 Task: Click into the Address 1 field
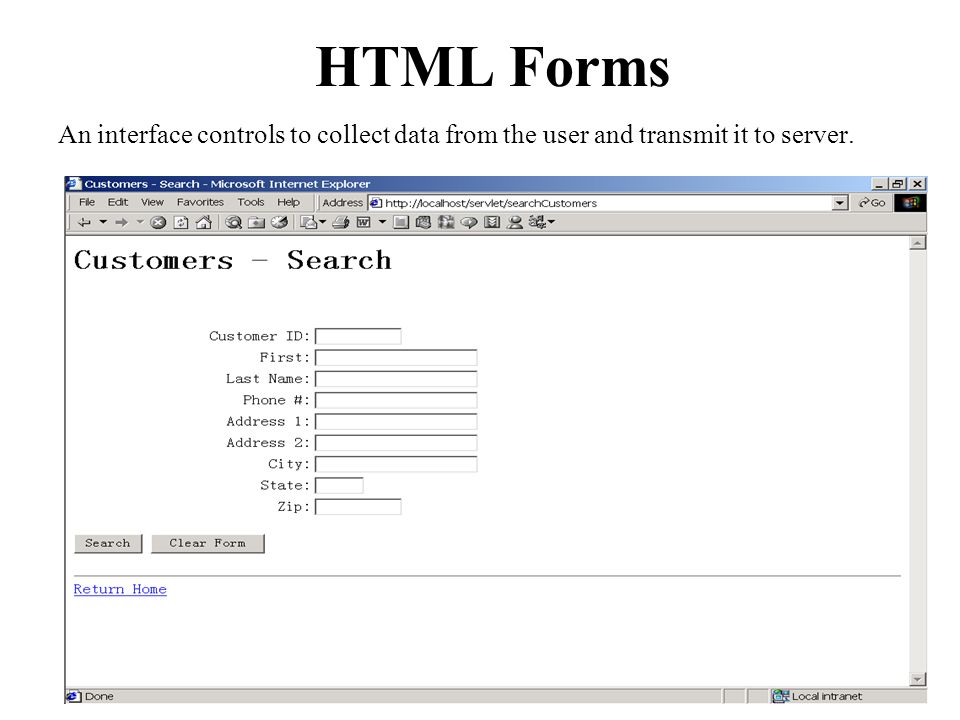(x=396, y=422)
